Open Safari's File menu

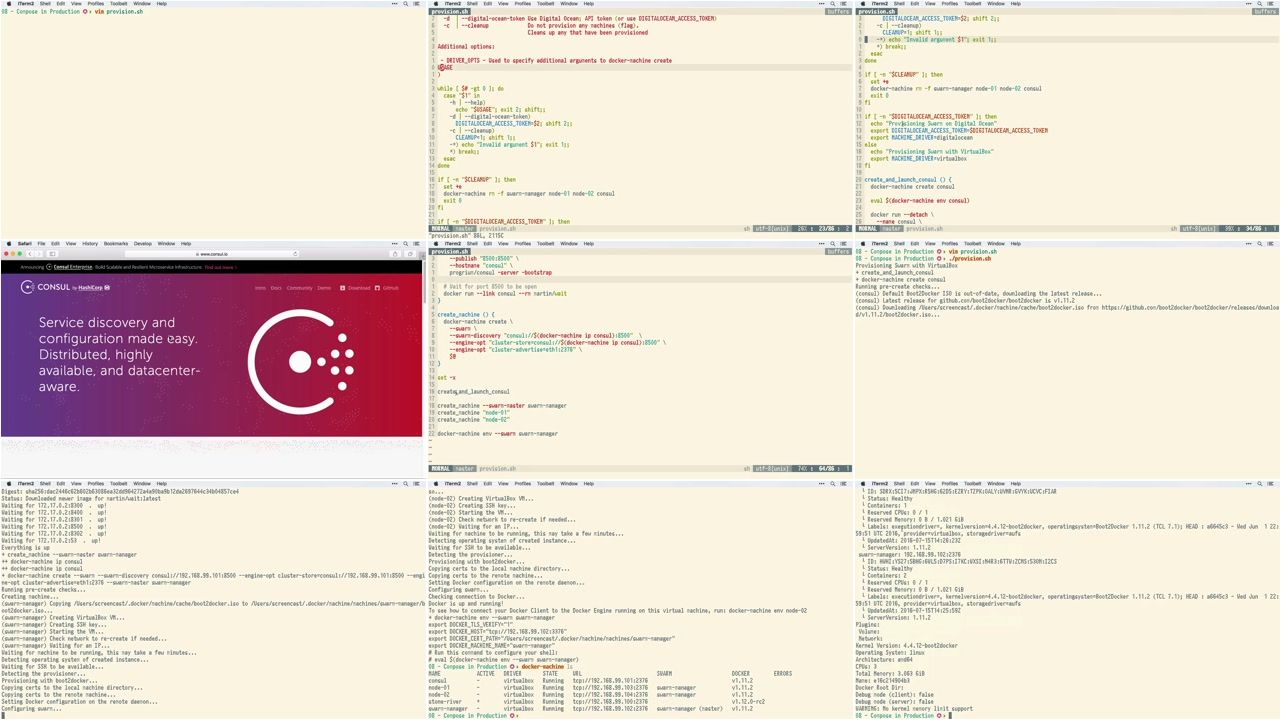click(x=41, y=243)
